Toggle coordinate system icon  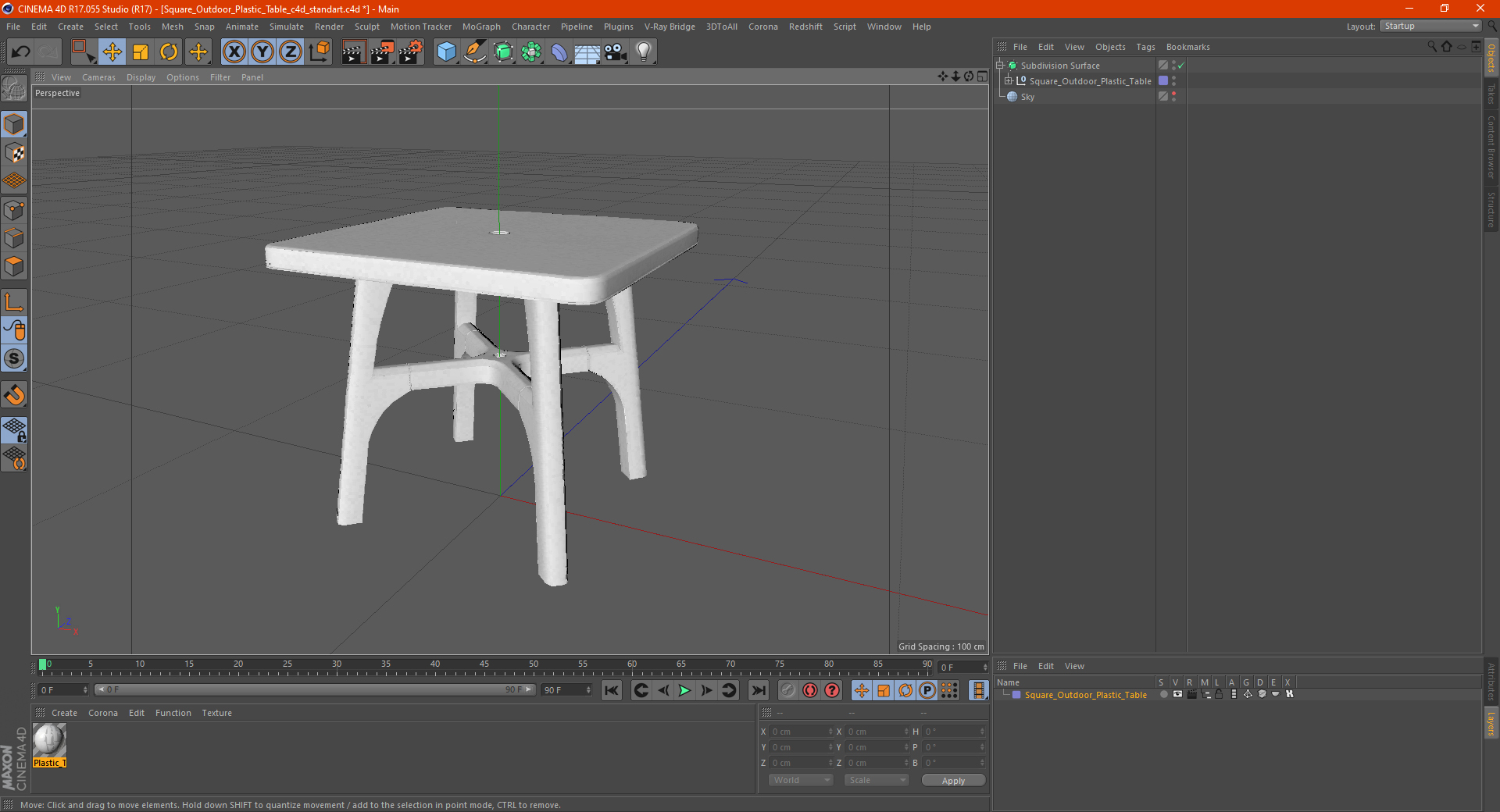(x=320, y=52)
